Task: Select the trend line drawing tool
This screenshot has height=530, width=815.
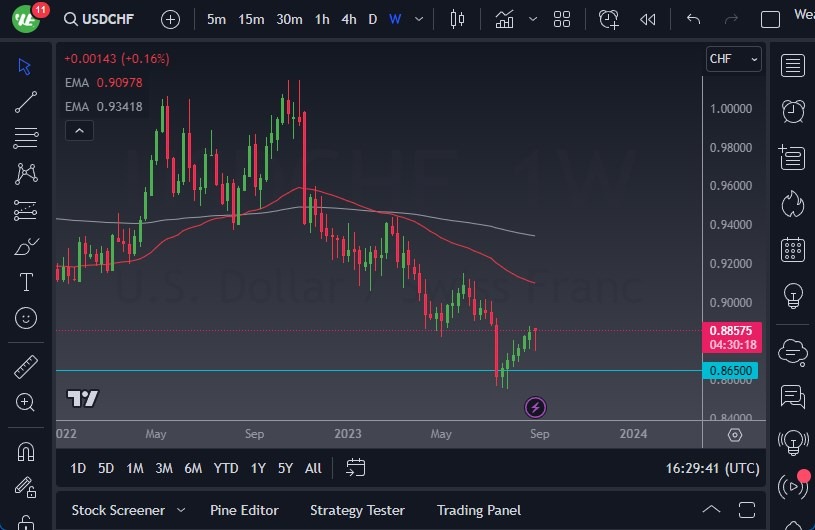Action: tap(26, 102)
